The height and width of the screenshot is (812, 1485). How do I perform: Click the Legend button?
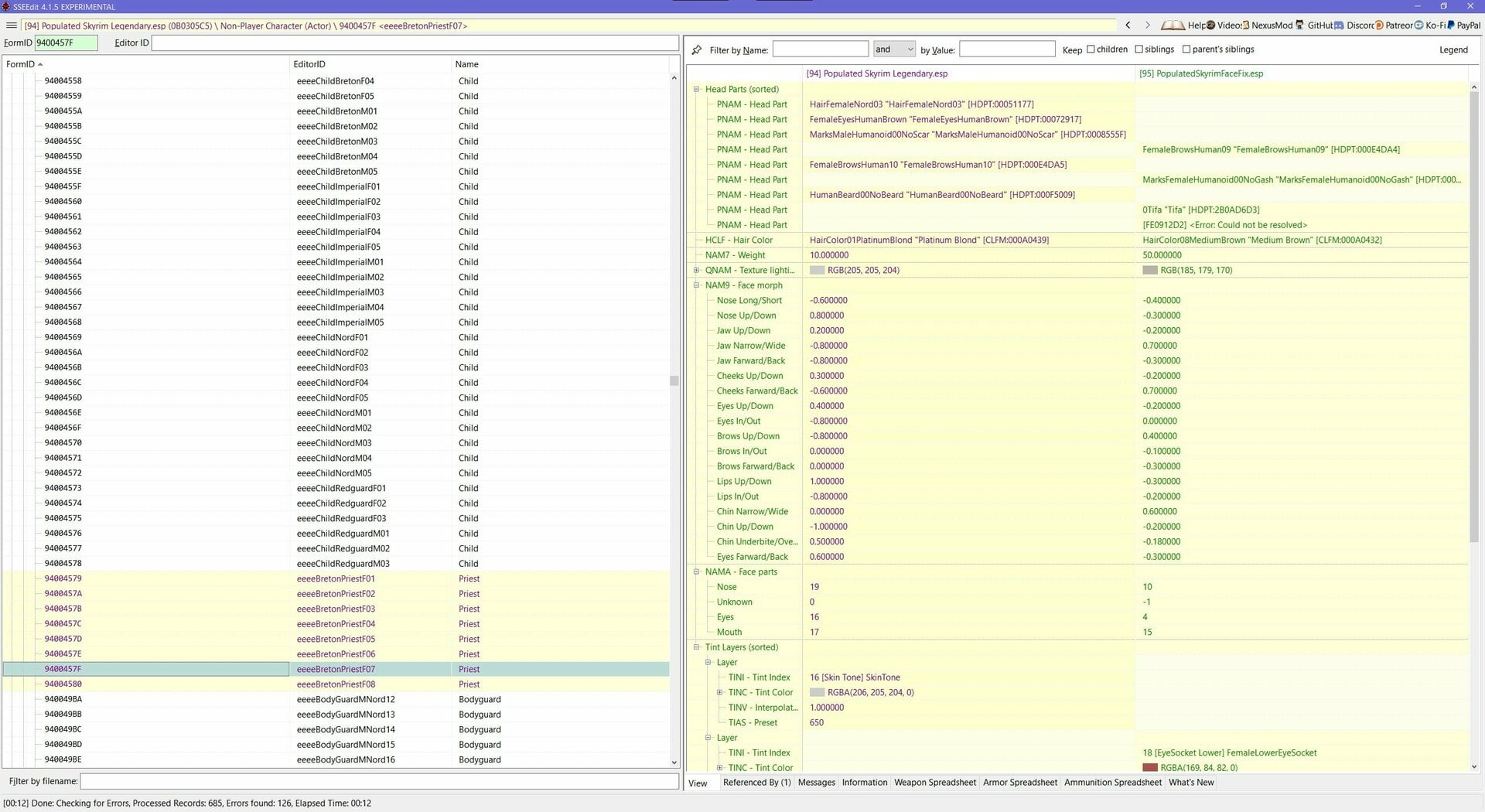click(x=1453, y=49)
